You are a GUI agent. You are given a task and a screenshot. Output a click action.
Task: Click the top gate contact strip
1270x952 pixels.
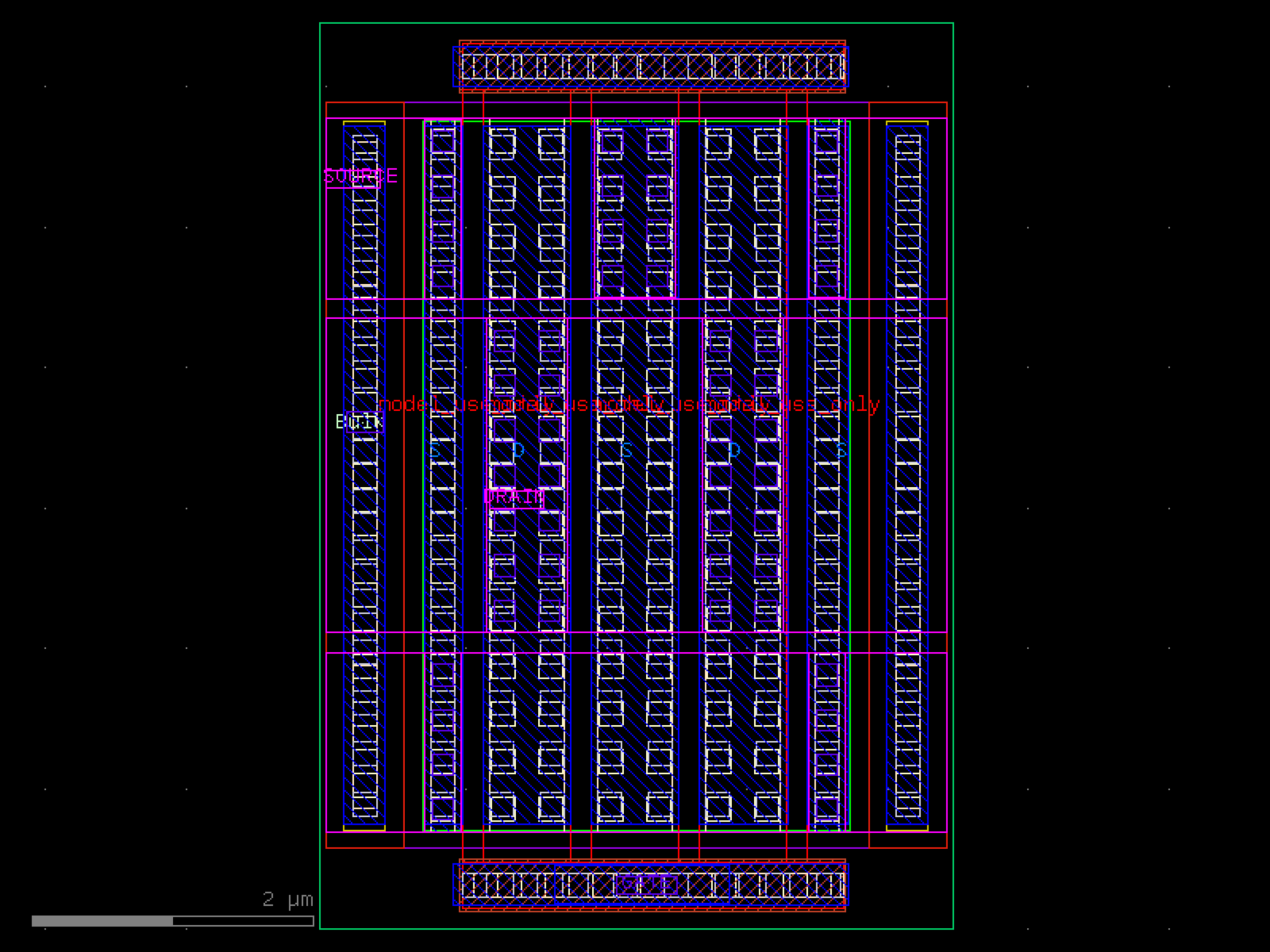pos(652,67)
